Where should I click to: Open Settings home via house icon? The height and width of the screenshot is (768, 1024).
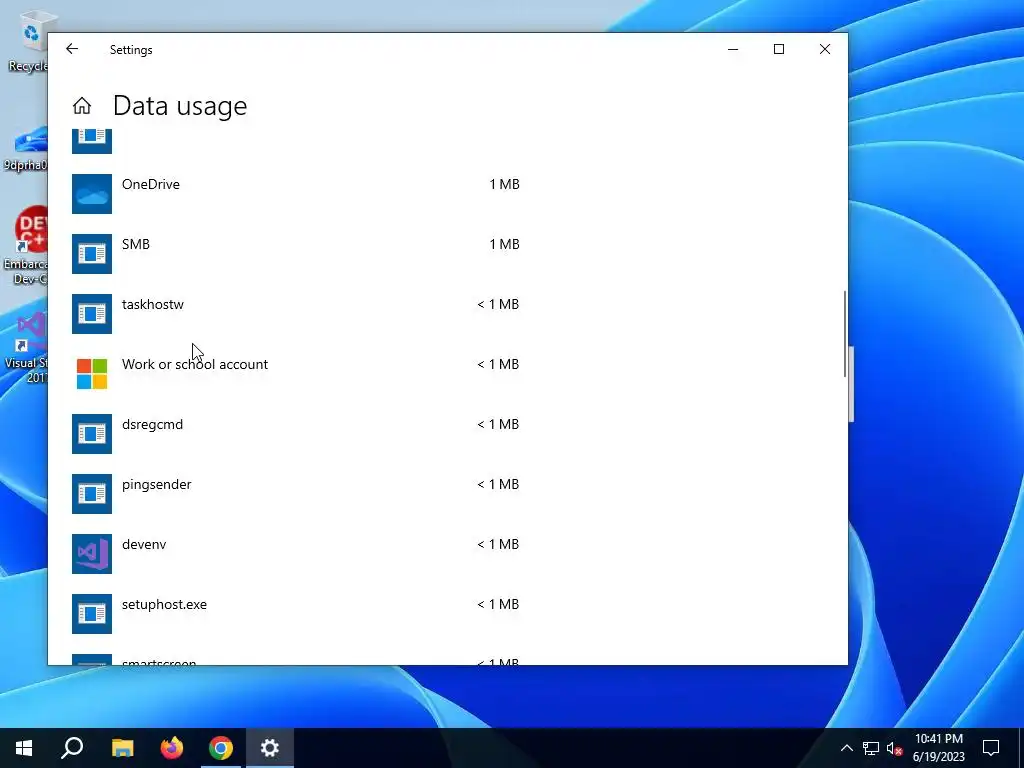[x=82, y=106]
